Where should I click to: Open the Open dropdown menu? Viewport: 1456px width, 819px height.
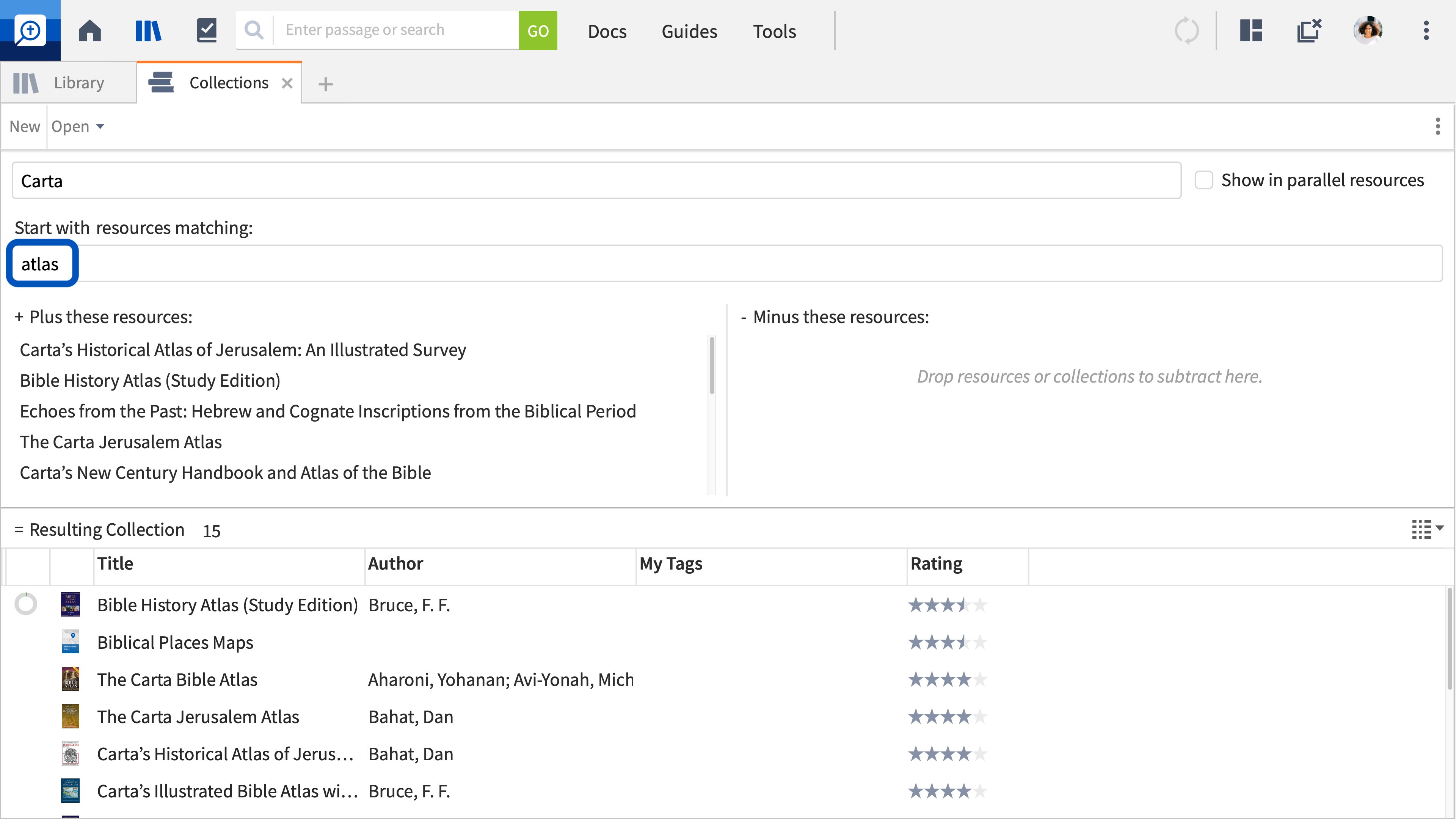[x=78, y=126]
